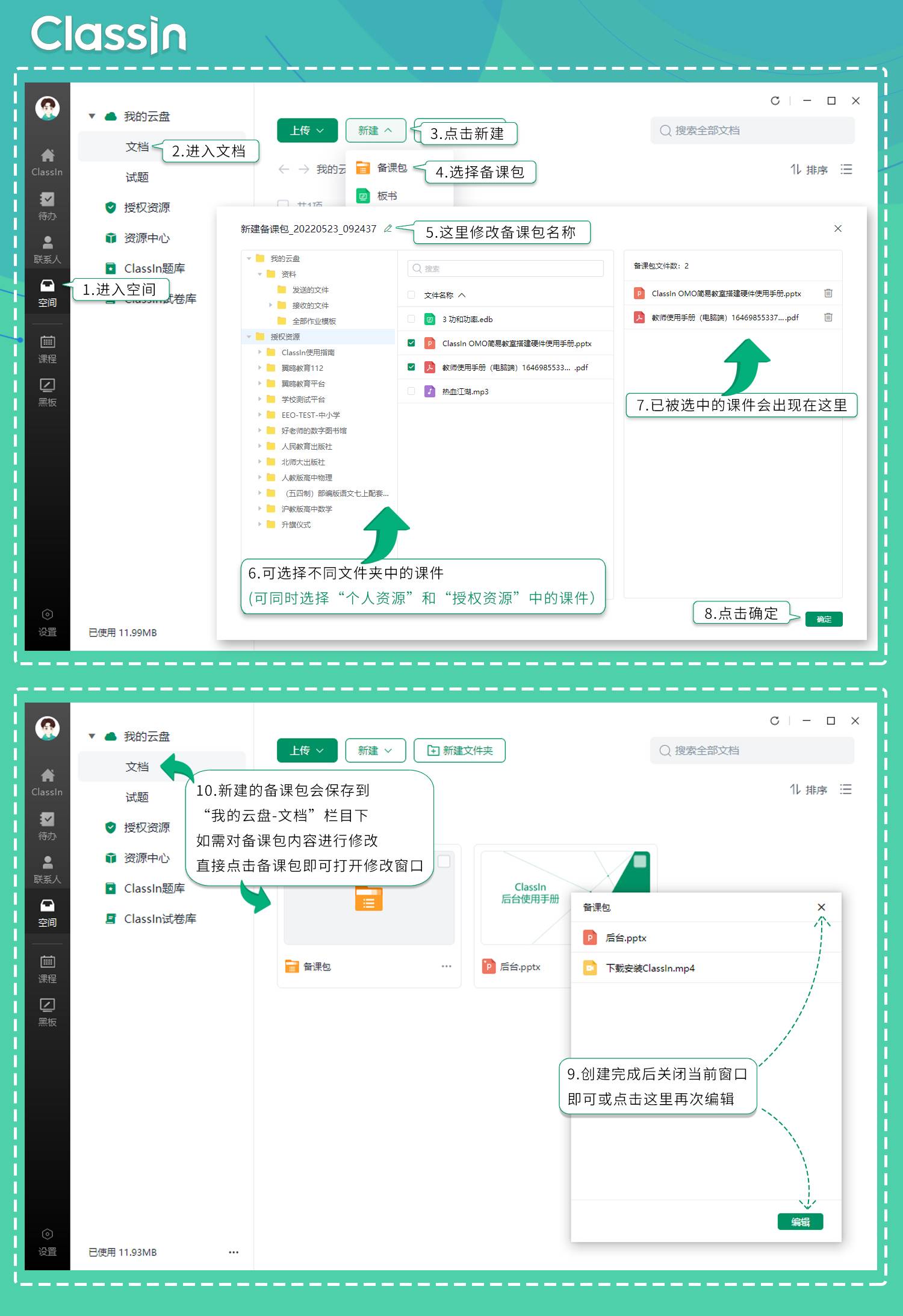Toggle select-all checkbox beside 文件名称
Screen dimensions: 903x1316
(411, 295)
